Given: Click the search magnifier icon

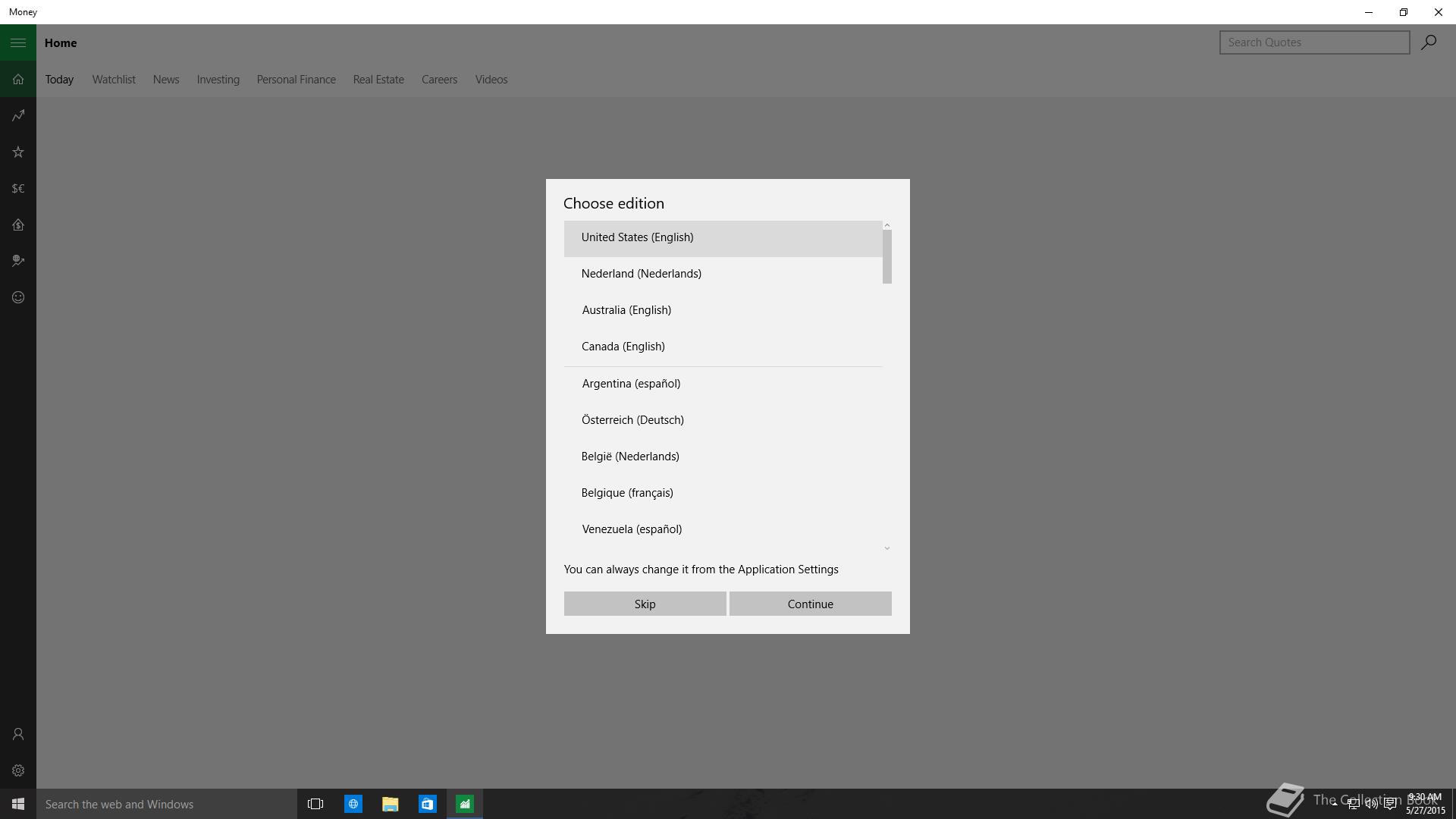Looking at the screenshot, I should (1429, 42).
